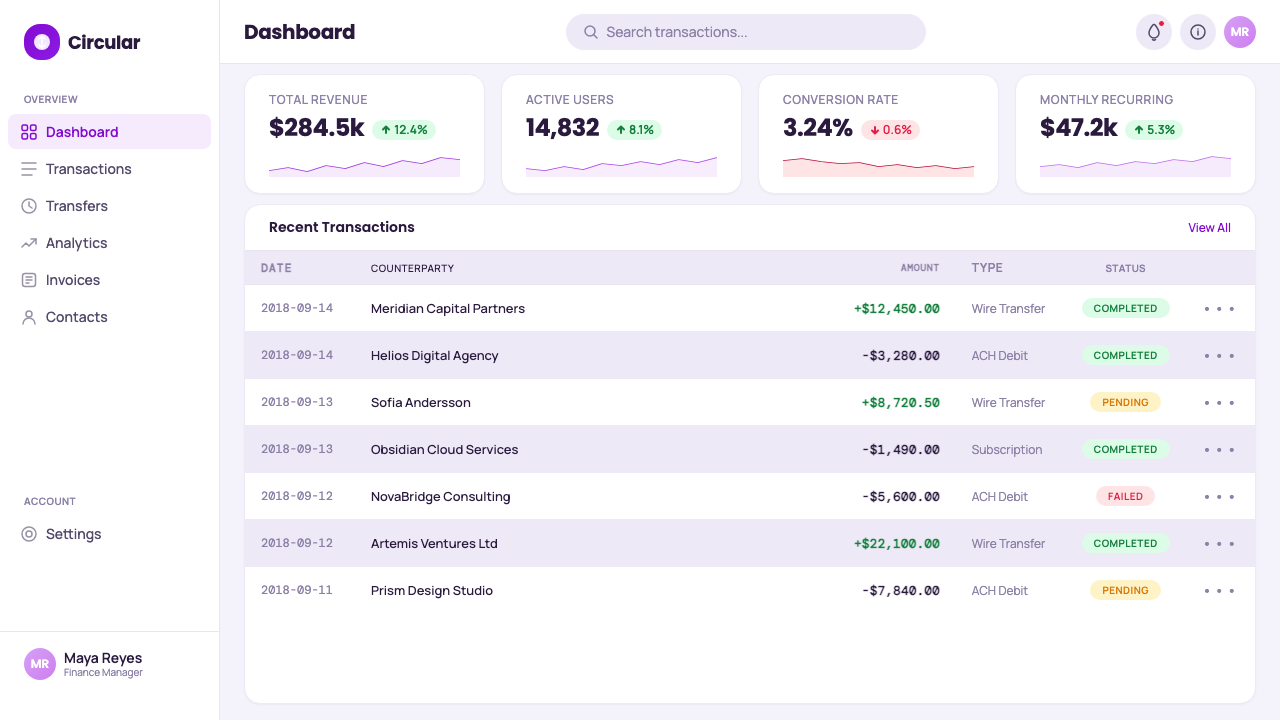Sort by the Amount column header
Image resolution: width=1280 pixels, height=720 pixels.
[920, 268]
